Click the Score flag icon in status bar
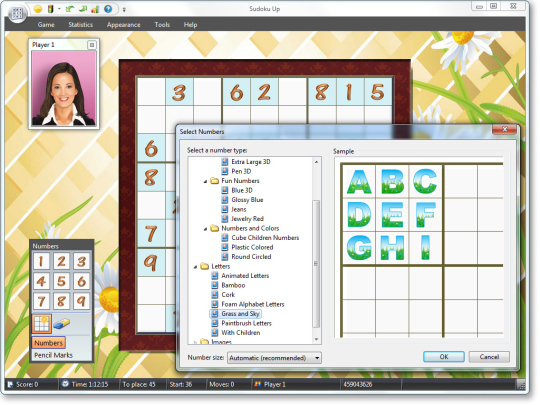This screenshot has width=540, height=405. tap(10, 384)
